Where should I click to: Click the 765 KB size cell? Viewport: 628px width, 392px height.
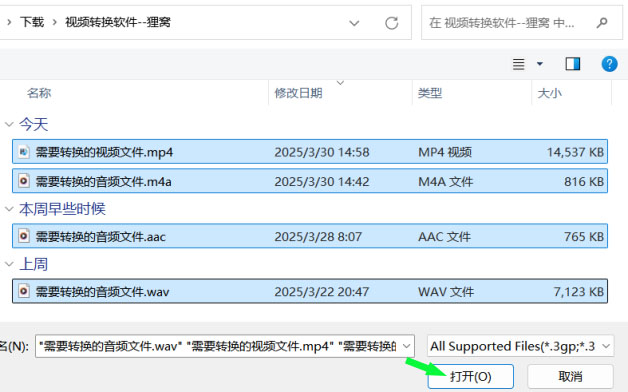click(x=584, y=236)
